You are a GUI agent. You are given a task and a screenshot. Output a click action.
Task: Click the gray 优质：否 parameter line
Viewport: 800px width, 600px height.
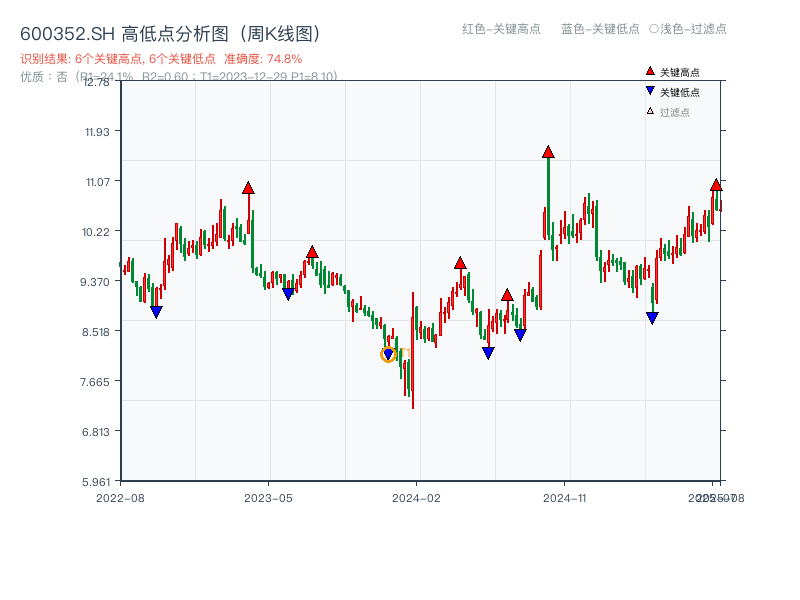[x=179, y=77]
